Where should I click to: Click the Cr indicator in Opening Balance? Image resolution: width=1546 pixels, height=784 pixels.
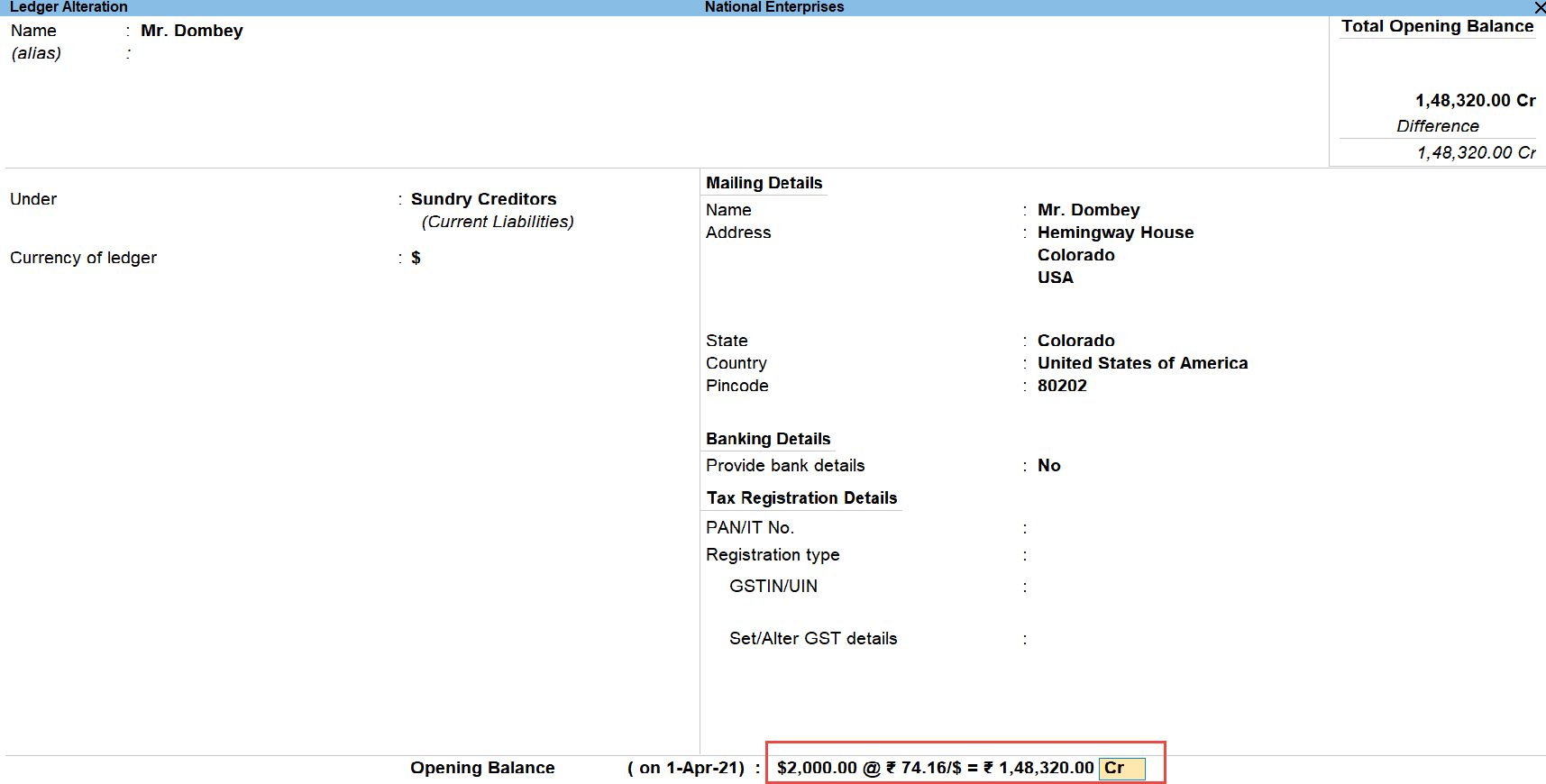pos(1121,769)
